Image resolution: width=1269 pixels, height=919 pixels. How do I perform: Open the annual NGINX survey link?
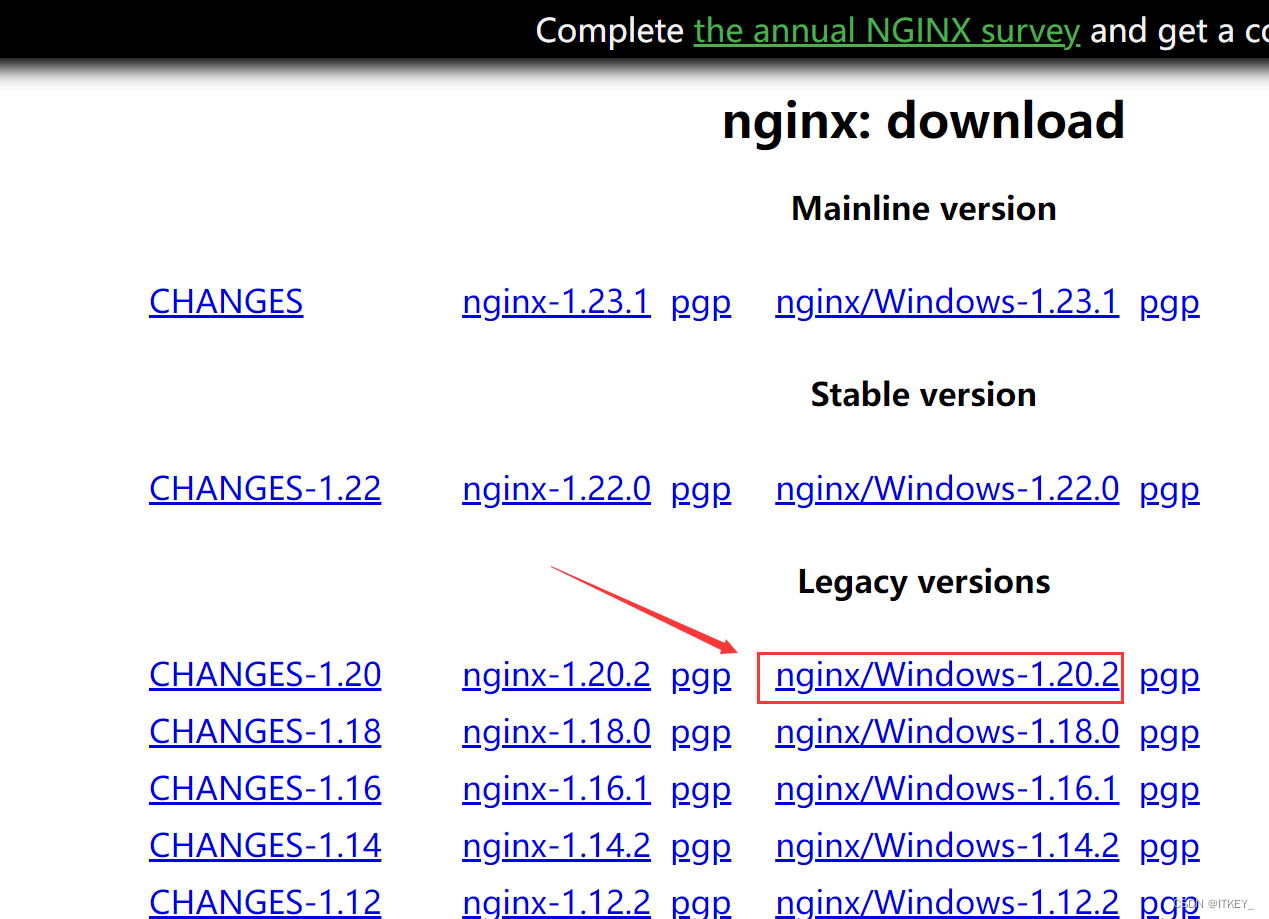coord(887,31)
